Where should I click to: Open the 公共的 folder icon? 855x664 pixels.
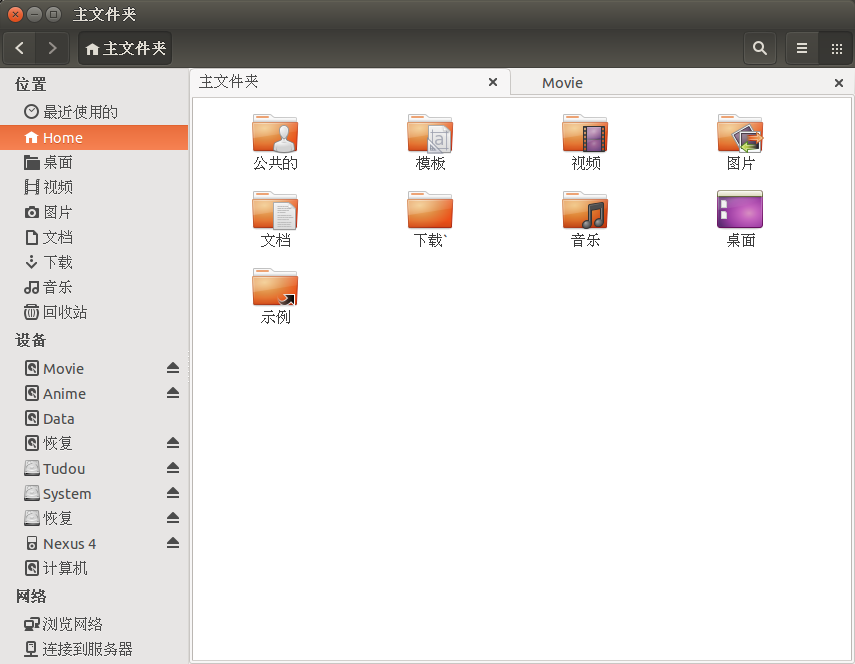tap(275, 134)
